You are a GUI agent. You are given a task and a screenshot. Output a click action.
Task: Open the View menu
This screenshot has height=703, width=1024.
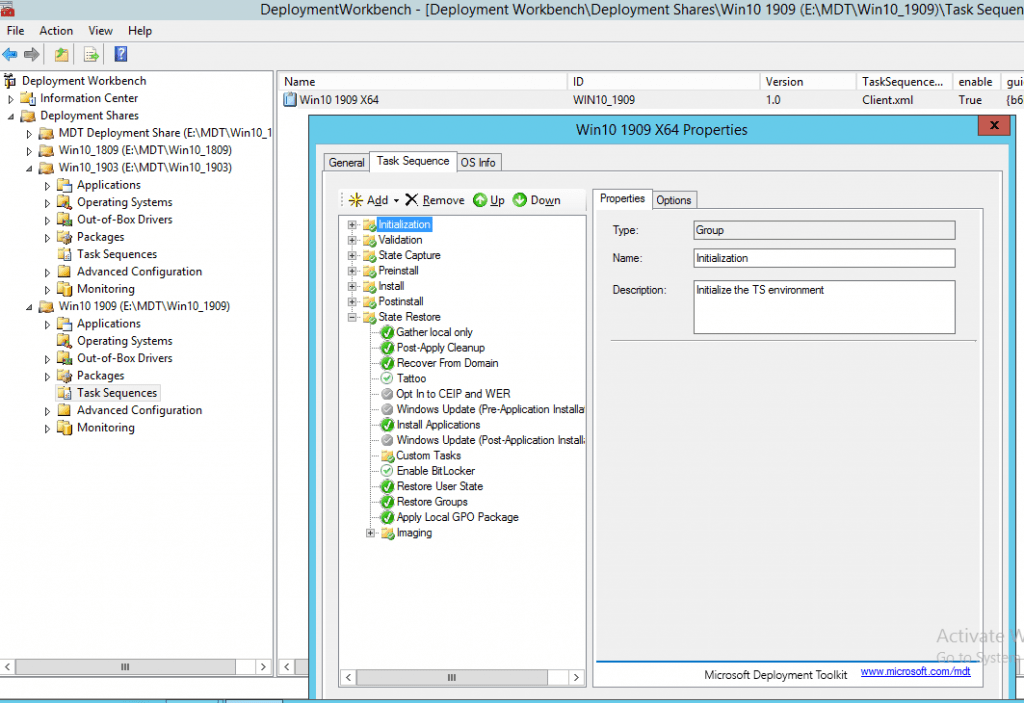(101, 31)
